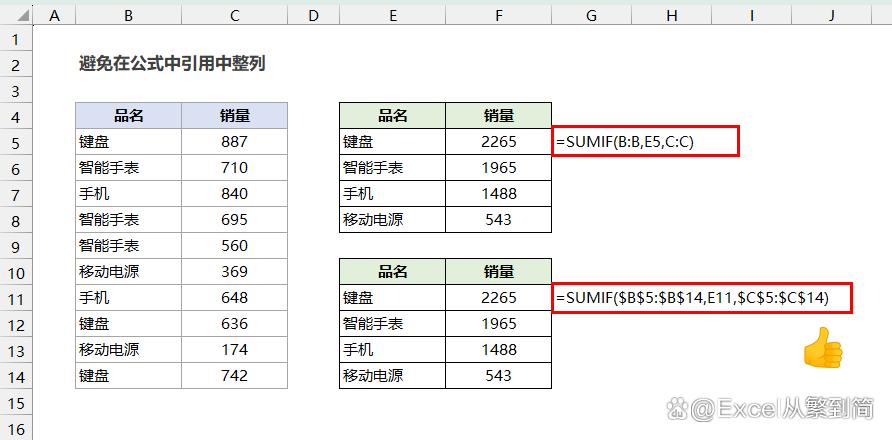The height and width of the screenshot is (440, 892).
Task: Click the title cell about avoiding whole-column references
Action: [172, 64]
